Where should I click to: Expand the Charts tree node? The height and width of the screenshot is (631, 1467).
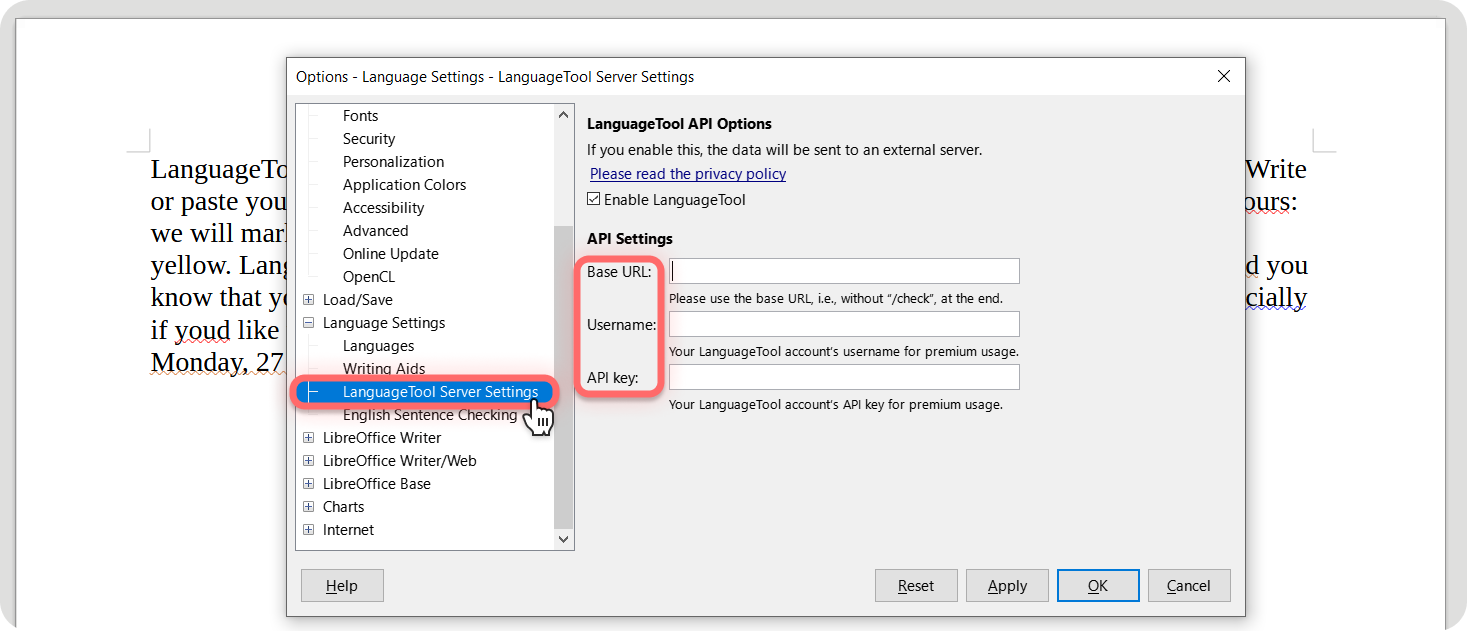pos(309,507)
